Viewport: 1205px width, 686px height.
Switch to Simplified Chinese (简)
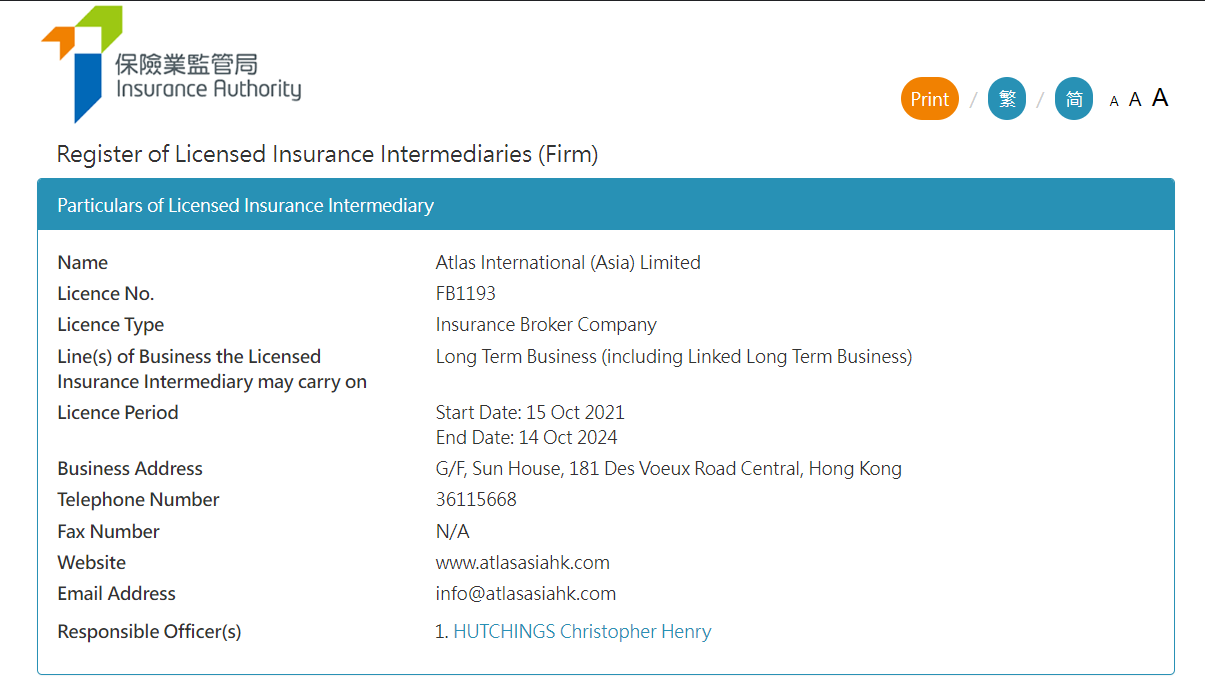(1074, 99)
